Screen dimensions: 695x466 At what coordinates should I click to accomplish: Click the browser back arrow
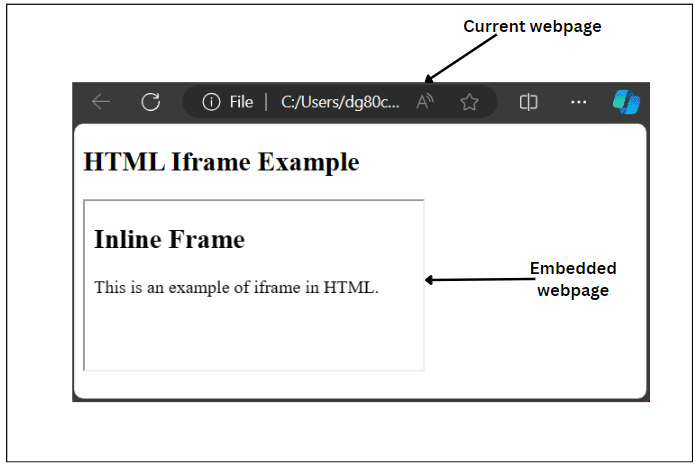tap(101, 102)
